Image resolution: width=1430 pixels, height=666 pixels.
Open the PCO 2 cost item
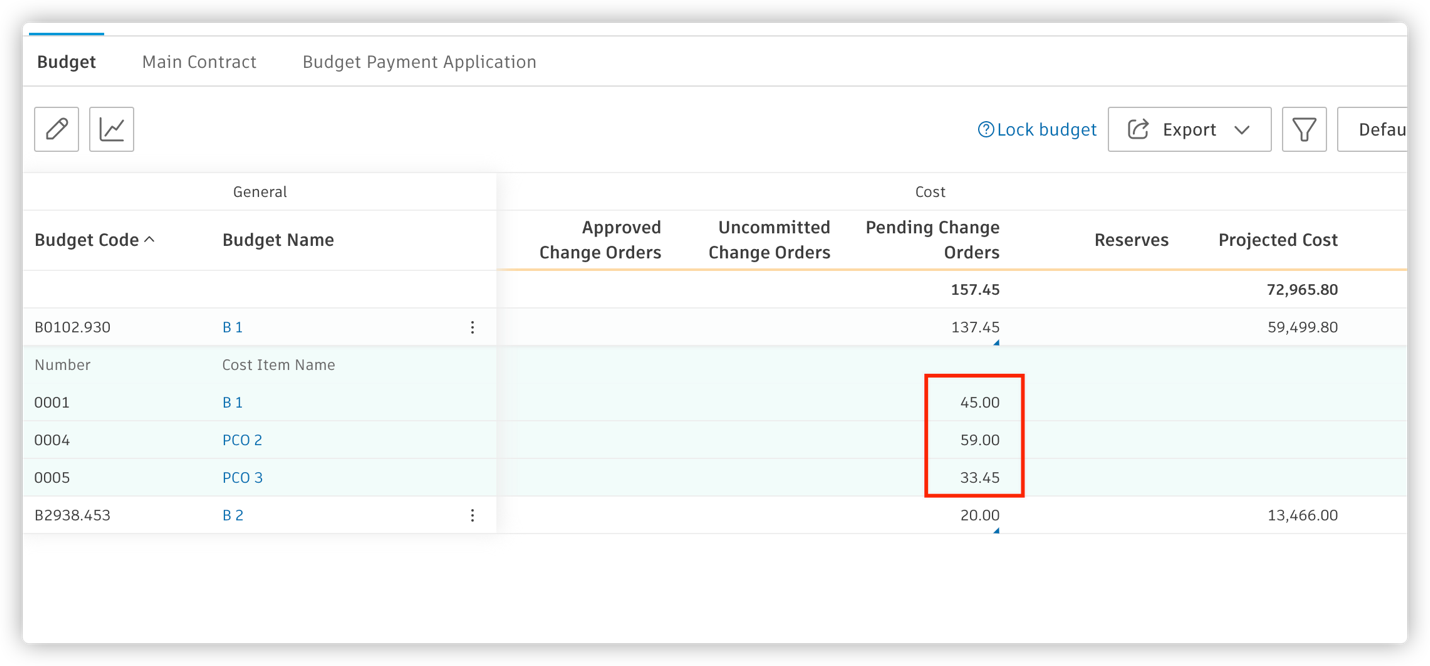pos(242,440)
